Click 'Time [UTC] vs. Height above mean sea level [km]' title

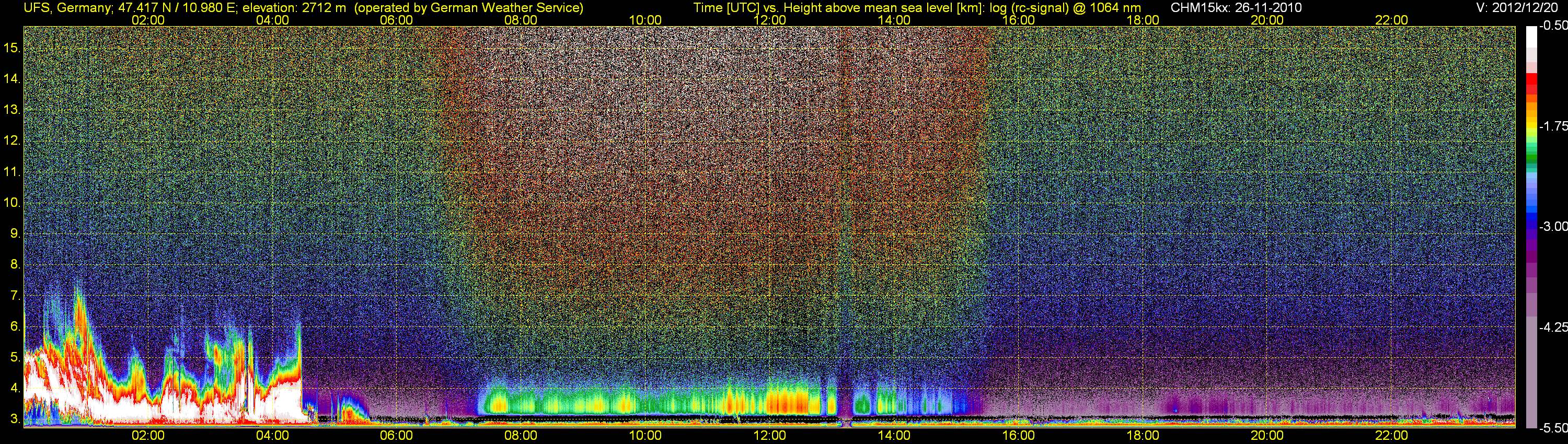pos(838,7)
